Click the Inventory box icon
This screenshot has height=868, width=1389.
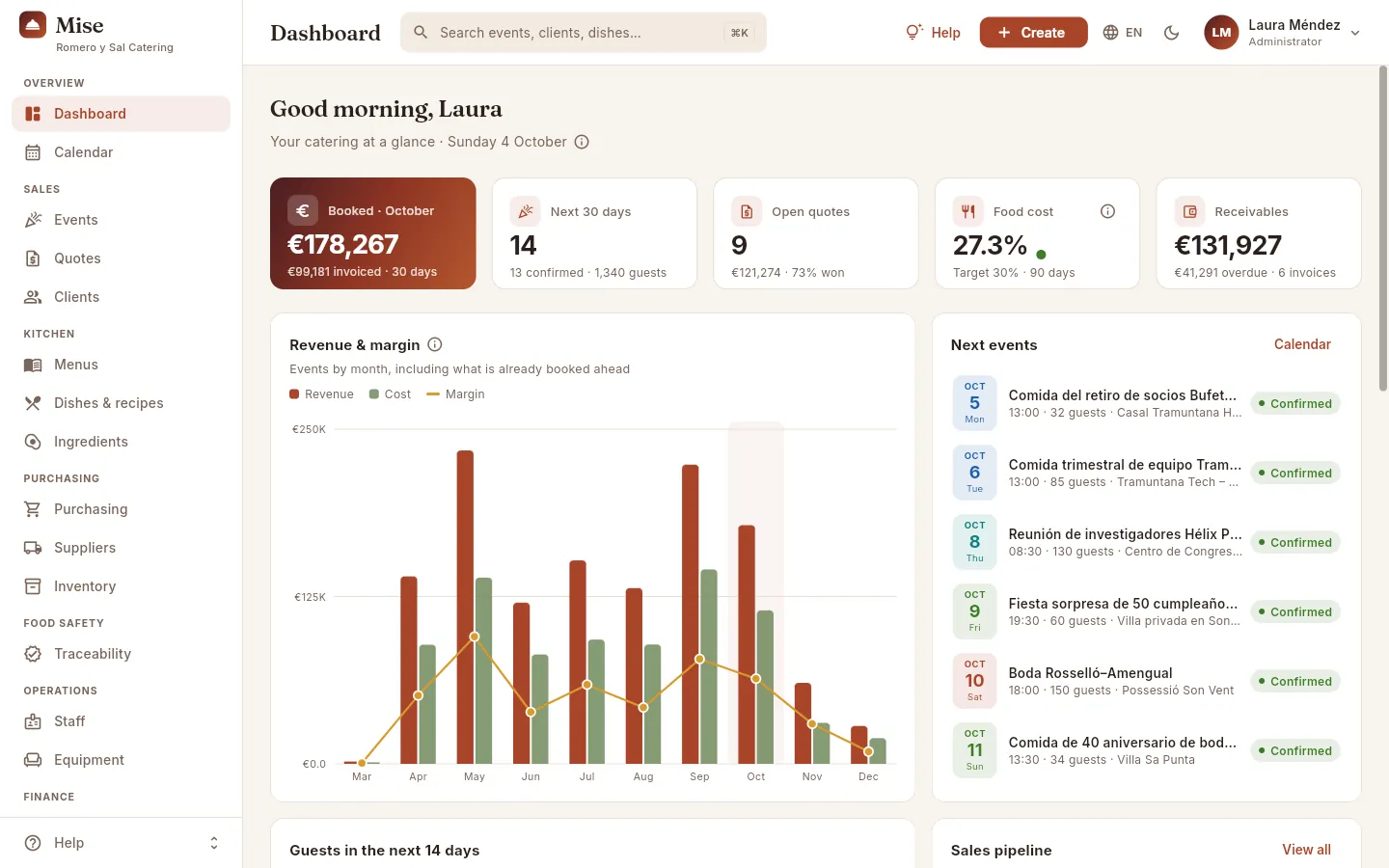coord(33,586)
